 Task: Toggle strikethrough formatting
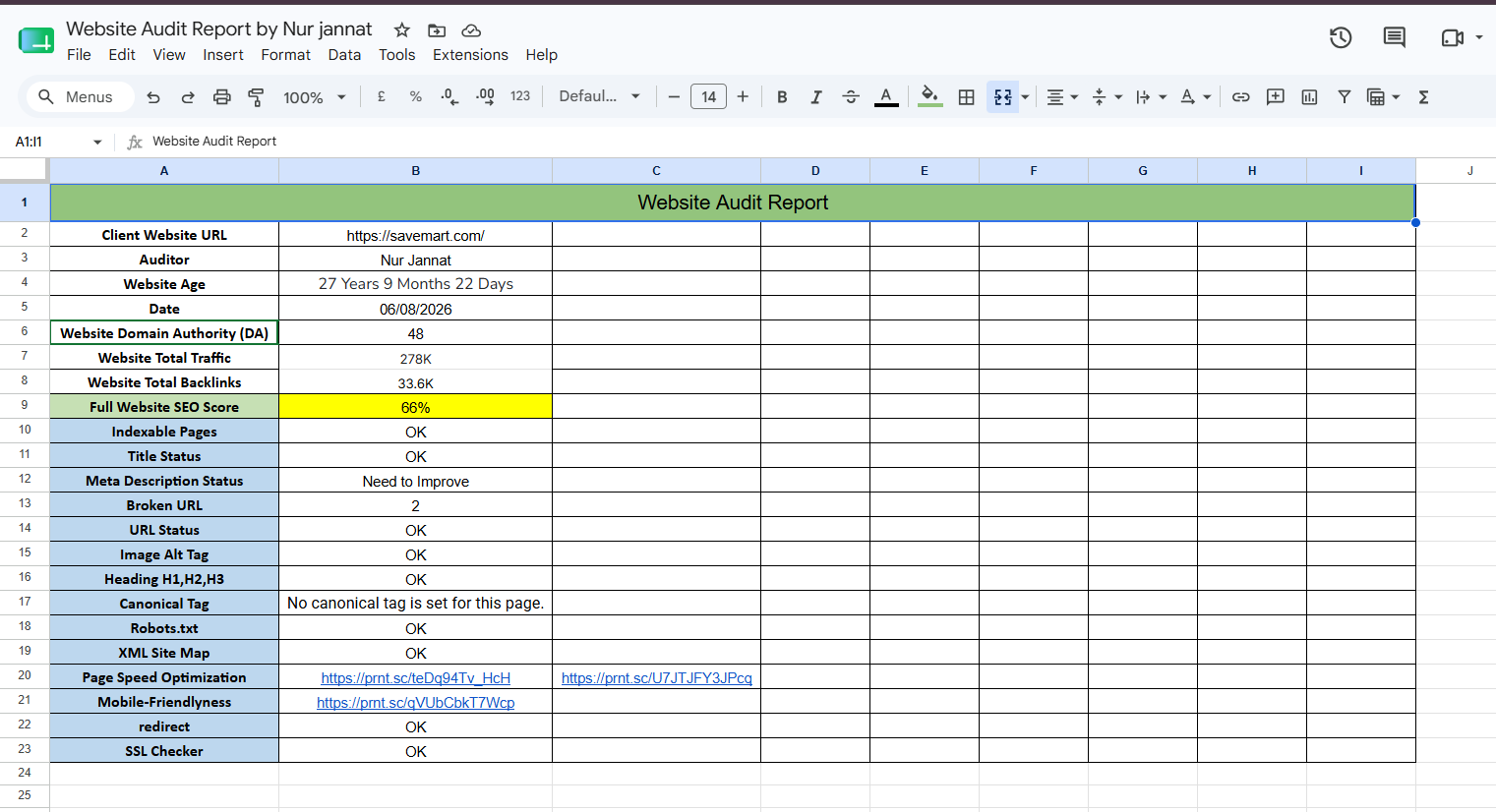coord(851,96)
